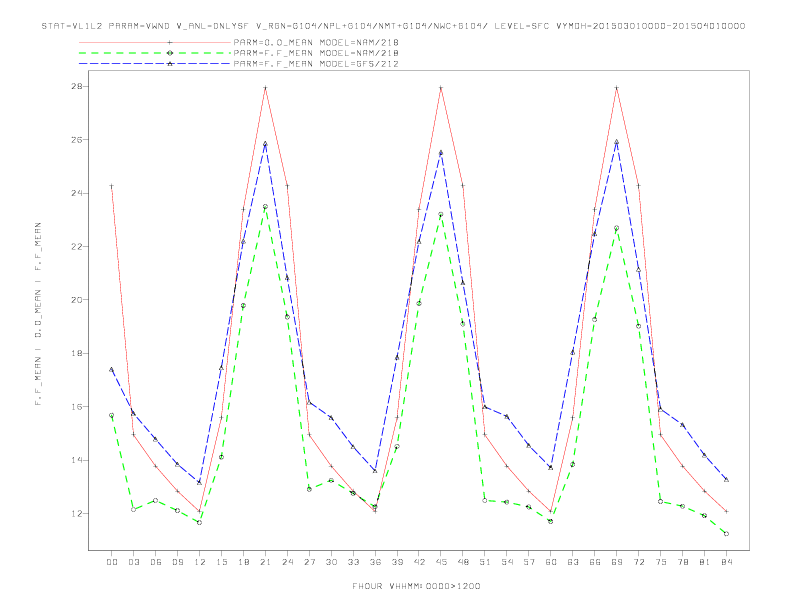
Task: Click x-axis tick label 48
Action: click(463, 562)
